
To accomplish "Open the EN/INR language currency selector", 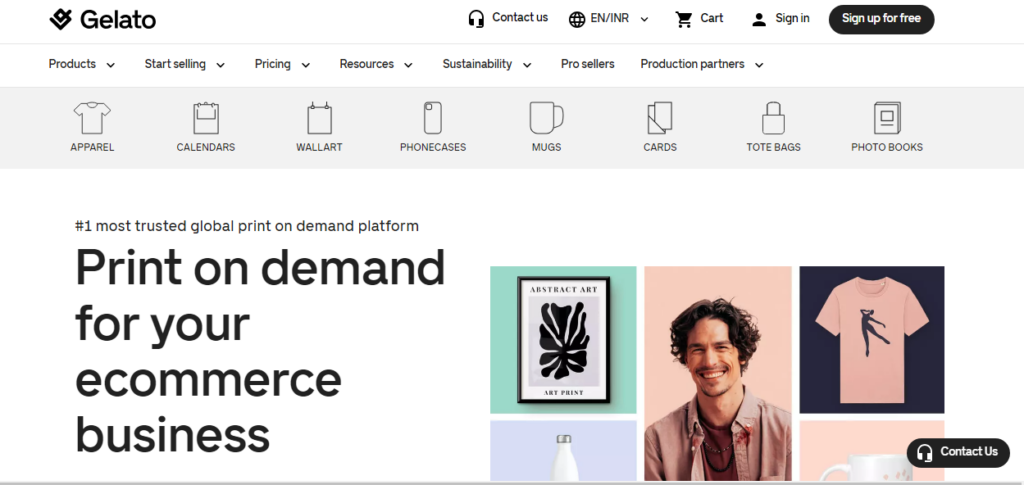I will 608,19.
